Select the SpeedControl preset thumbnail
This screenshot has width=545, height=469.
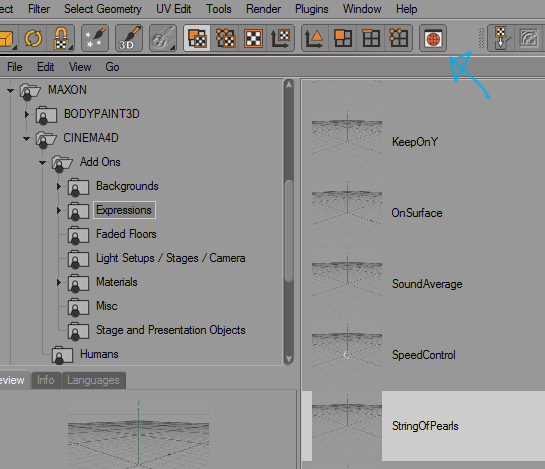[347, 355]
